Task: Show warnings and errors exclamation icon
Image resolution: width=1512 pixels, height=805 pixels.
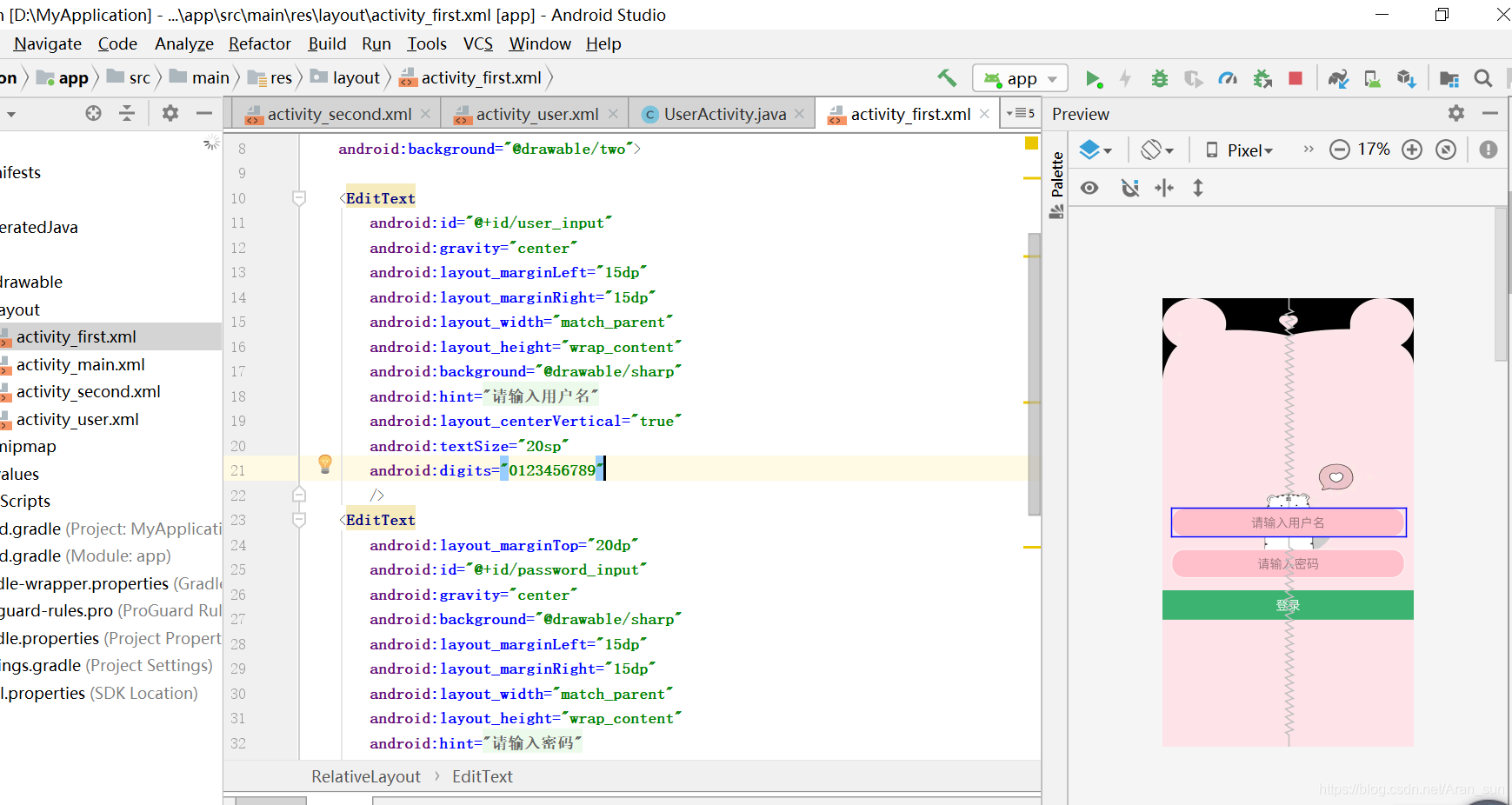Action: tap(1489, 150)
